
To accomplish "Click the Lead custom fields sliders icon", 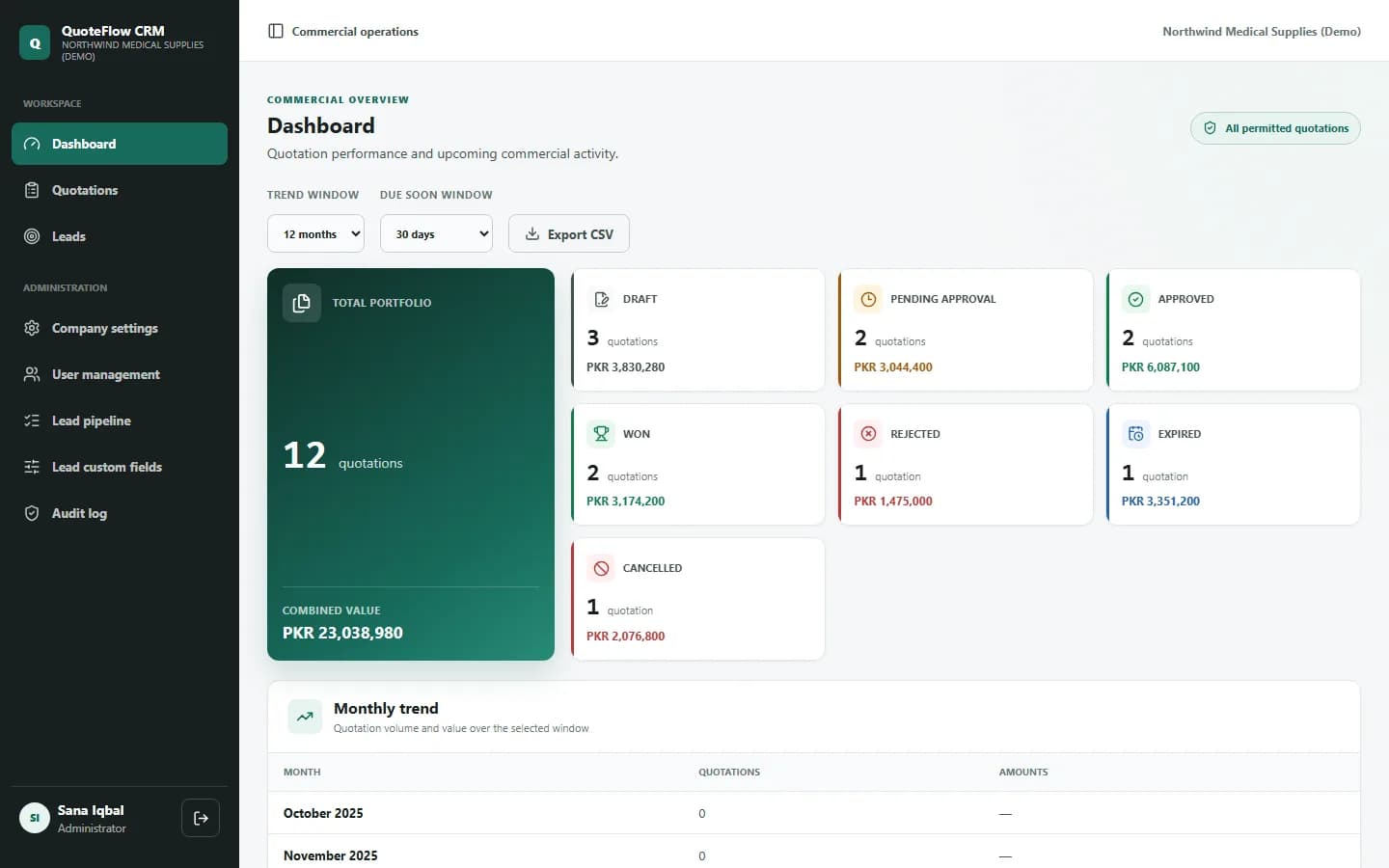I will [x=32, y=467].
